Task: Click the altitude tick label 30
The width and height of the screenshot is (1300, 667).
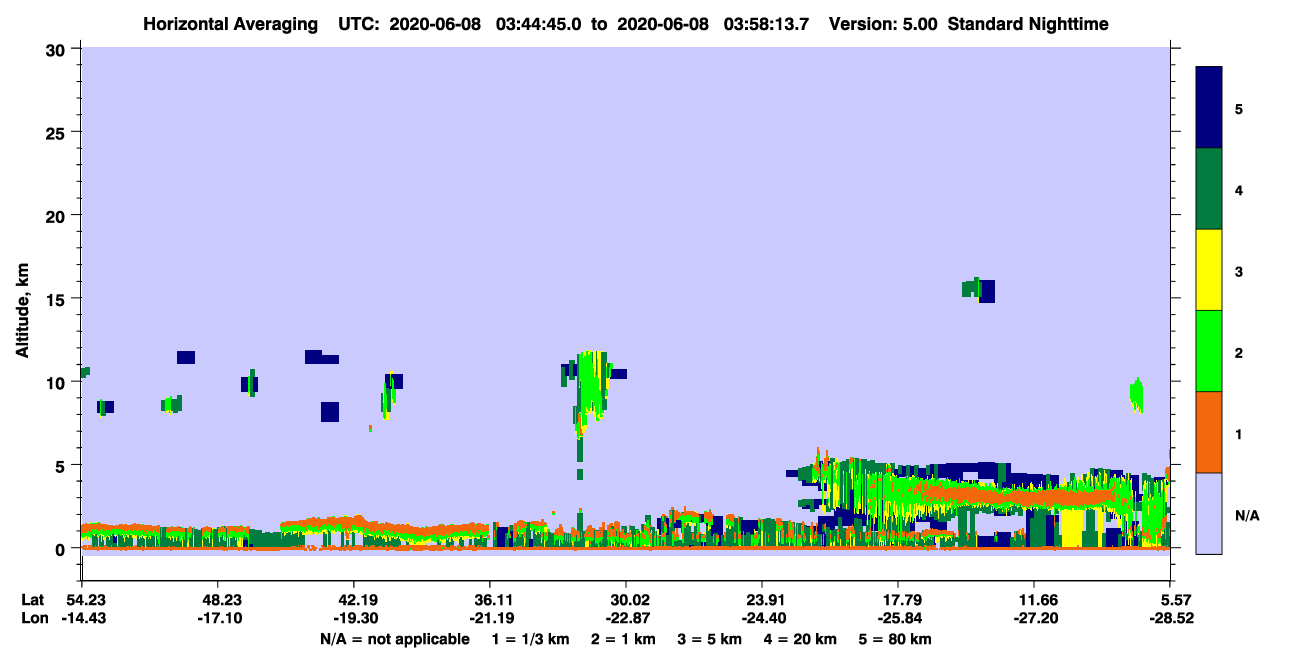Action: point(58,50)
